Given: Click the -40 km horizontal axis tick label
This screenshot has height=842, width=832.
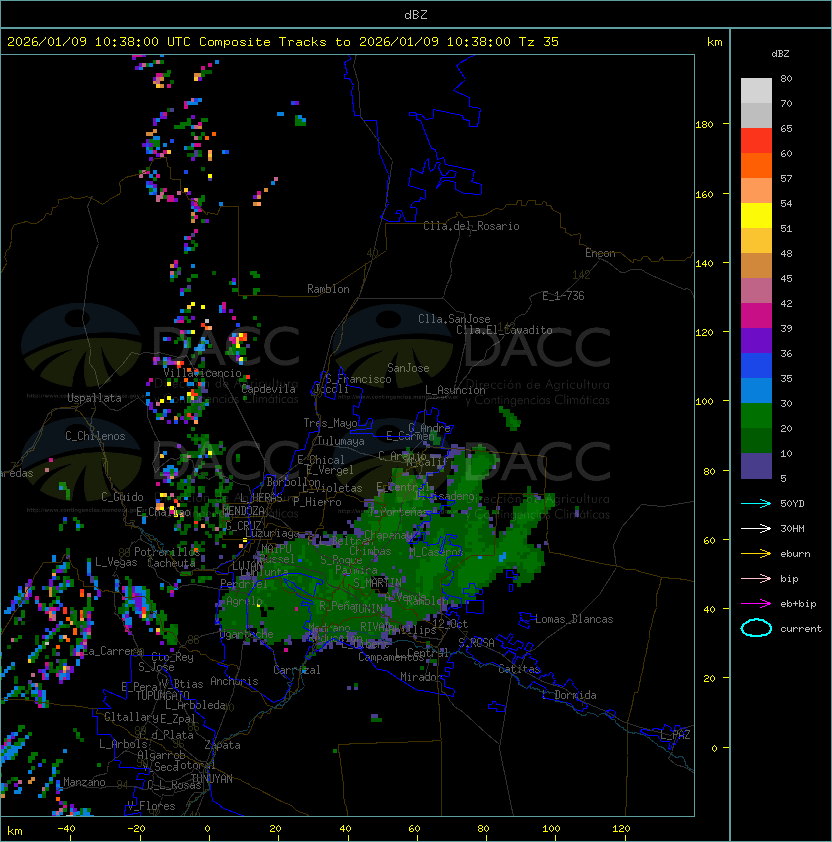Looking at the screenshot, I should [67, 829].
